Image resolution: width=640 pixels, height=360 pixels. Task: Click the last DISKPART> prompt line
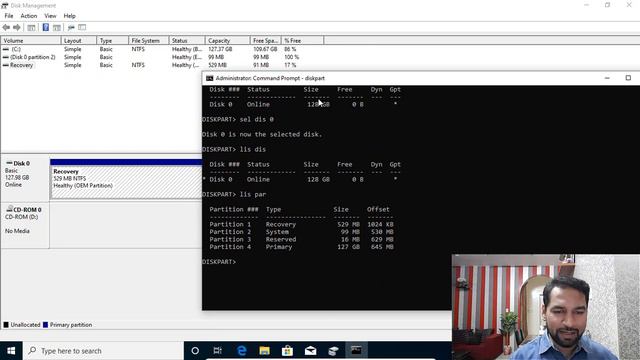point(219,262)
